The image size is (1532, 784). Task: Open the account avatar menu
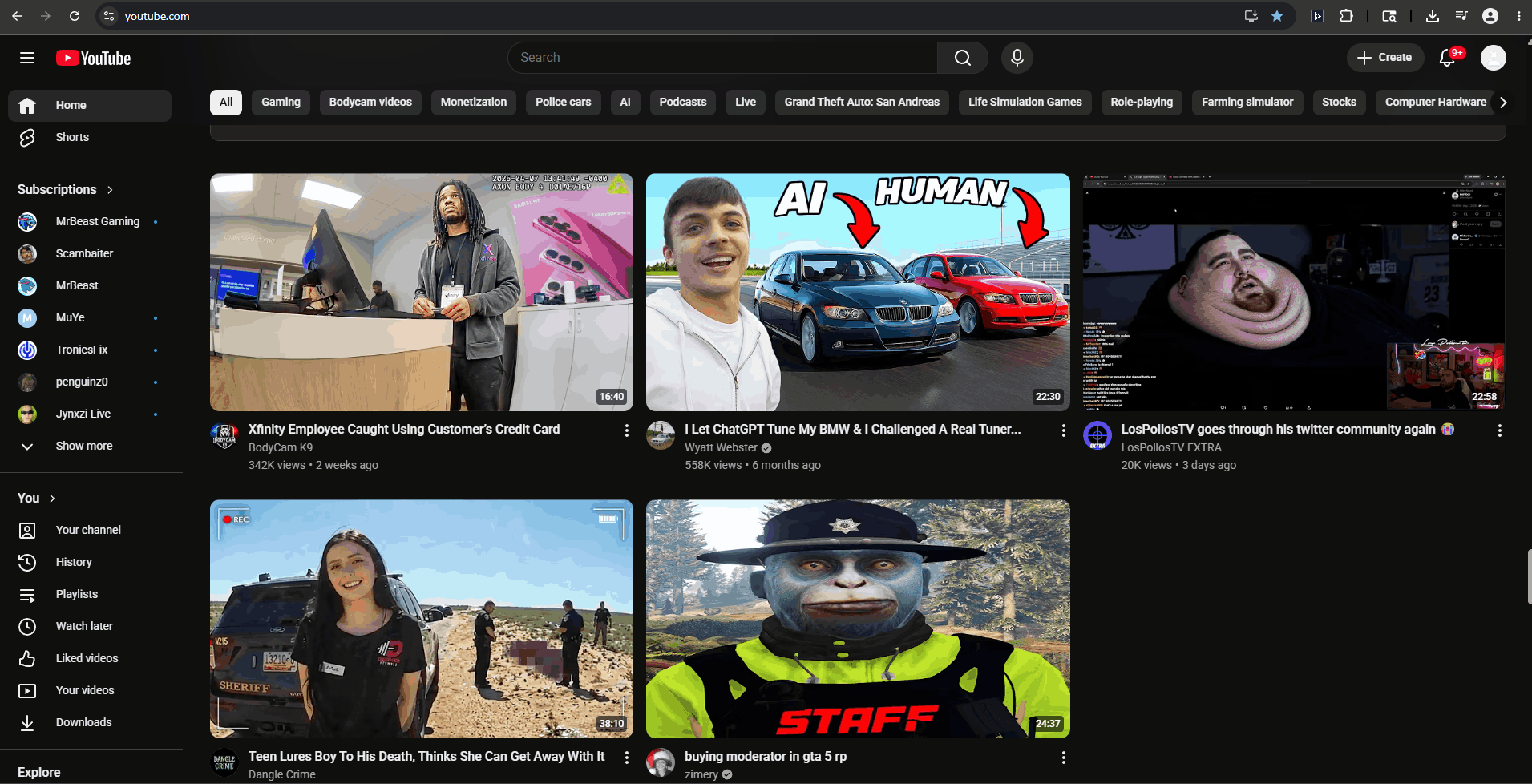[1493, 58]
